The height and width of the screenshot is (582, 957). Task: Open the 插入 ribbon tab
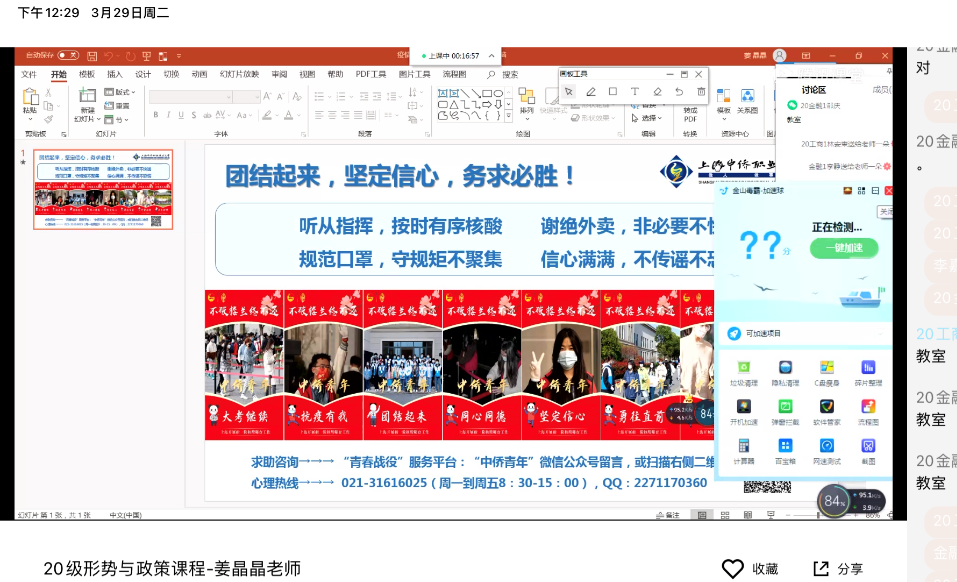(115, 74)
